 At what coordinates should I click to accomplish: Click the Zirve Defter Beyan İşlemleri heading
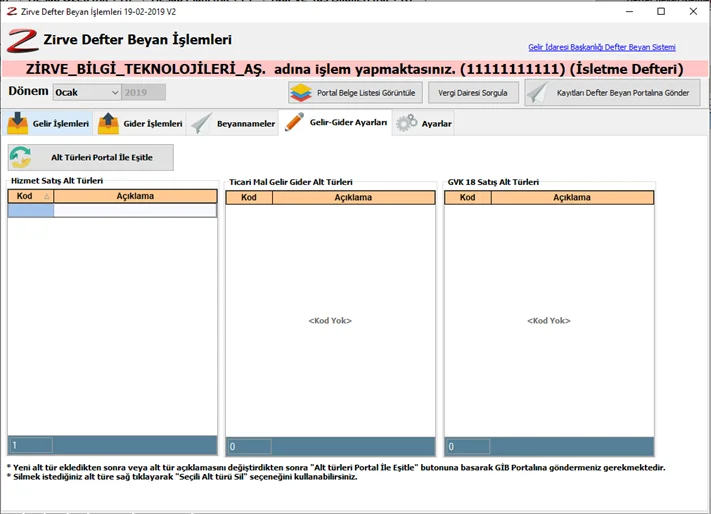tap(137, 39)
